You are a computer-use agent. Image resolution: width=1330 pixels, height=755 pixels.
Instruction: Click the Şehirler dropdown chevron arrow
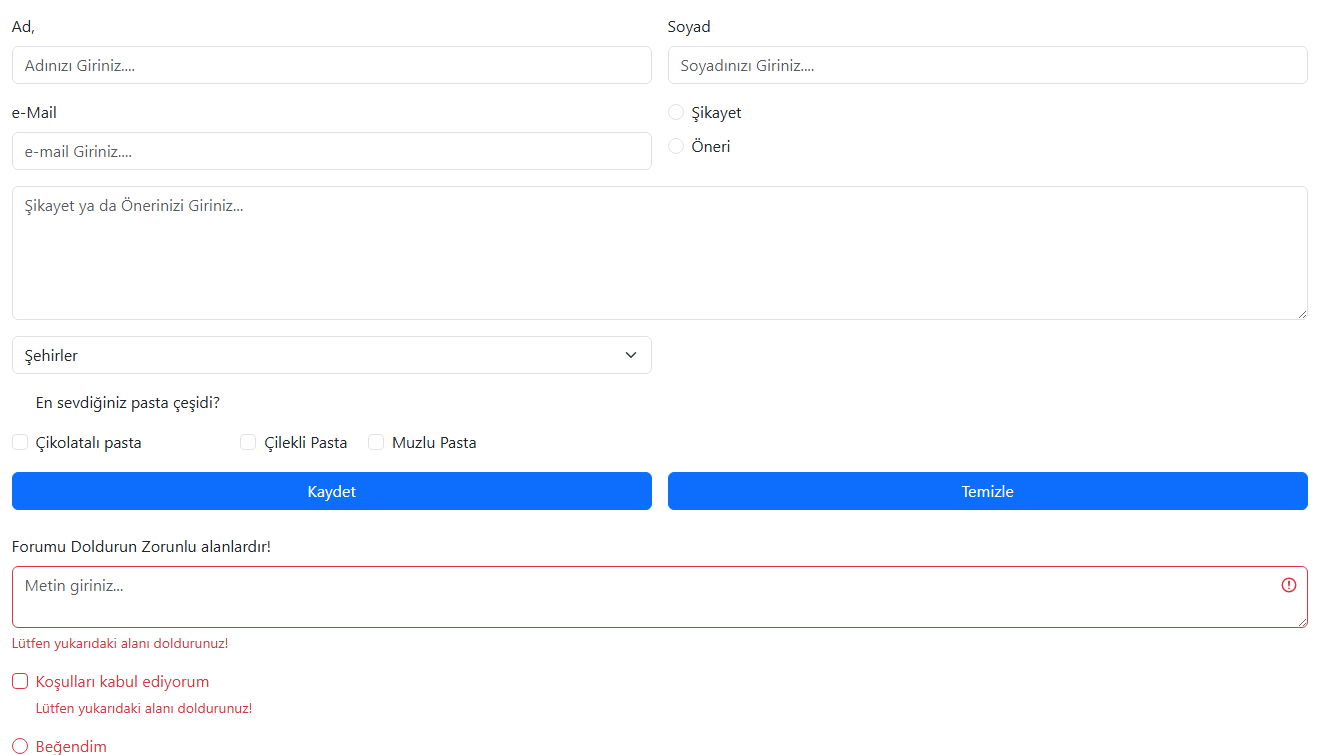[631, 355]
